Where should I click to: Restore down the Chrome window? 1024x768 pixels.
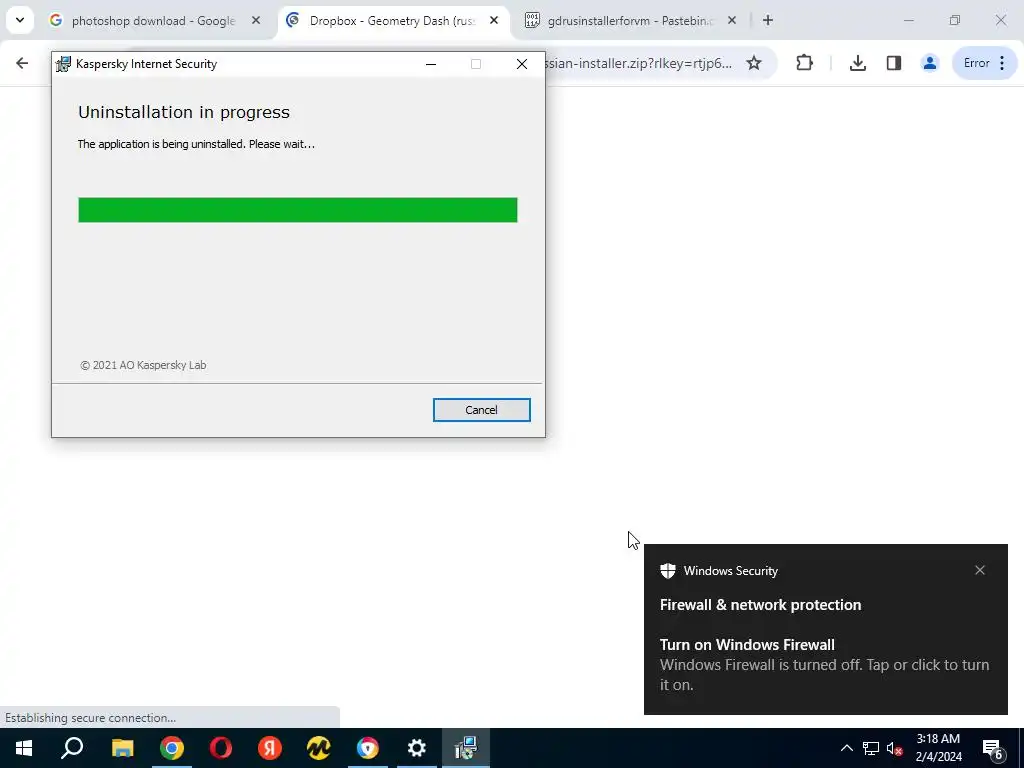pos(955,21)
